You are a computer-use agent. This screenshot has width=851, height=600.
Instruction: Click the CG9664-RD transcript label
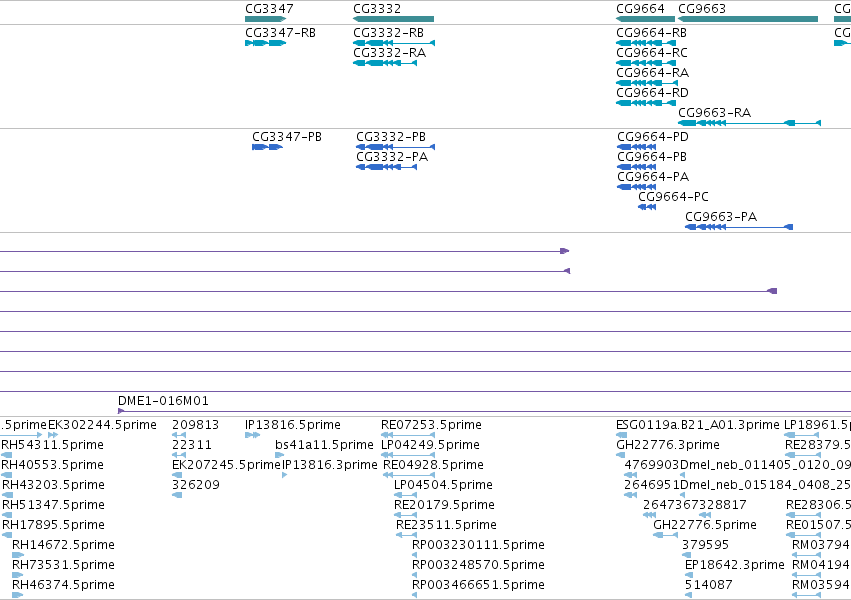pyautogui.click(x=652, y=93)
